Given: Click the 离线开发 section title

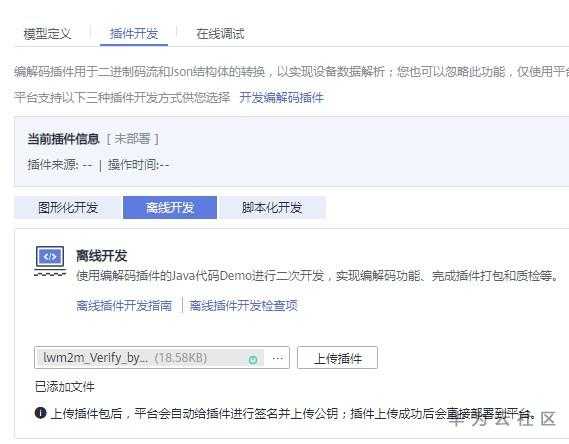Looking at the screenshot, I should pyautogui.click(x=102, y=256).
